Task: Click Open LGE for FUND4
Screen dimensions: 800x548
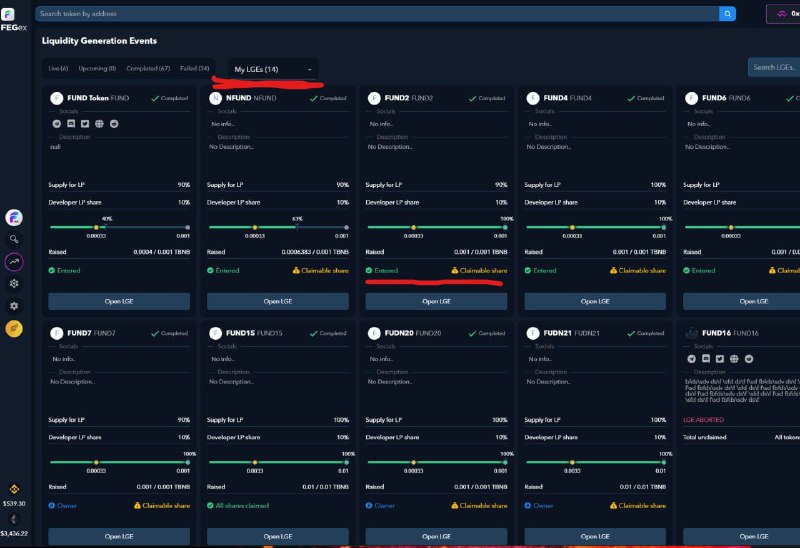Action: click(595, 302)
